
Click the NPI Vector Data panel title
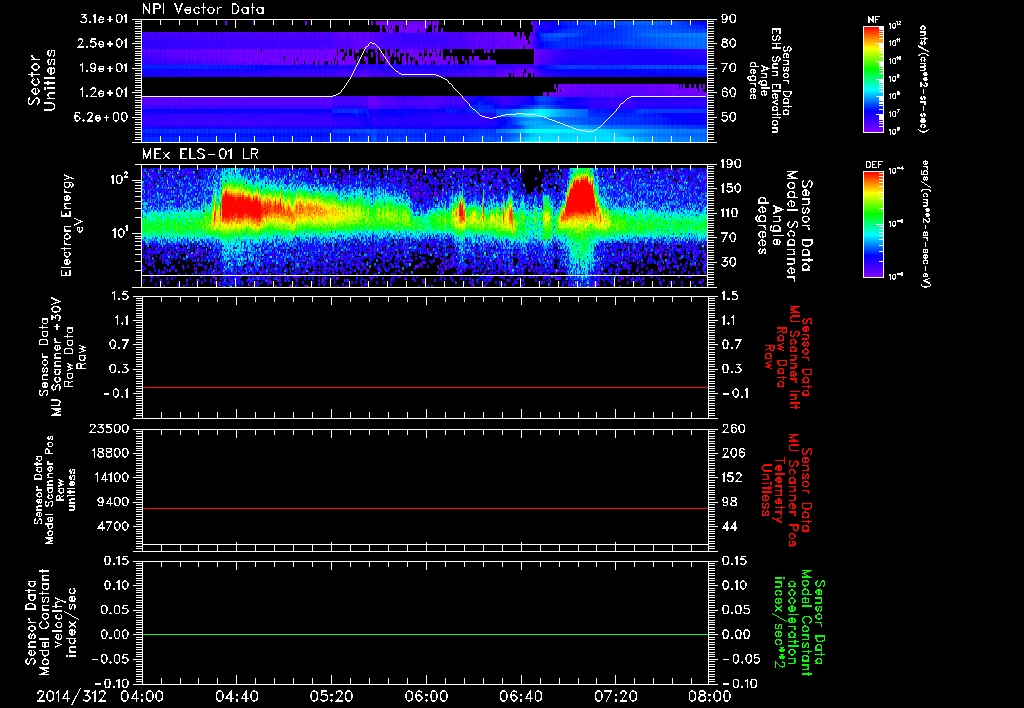(203, 9)
